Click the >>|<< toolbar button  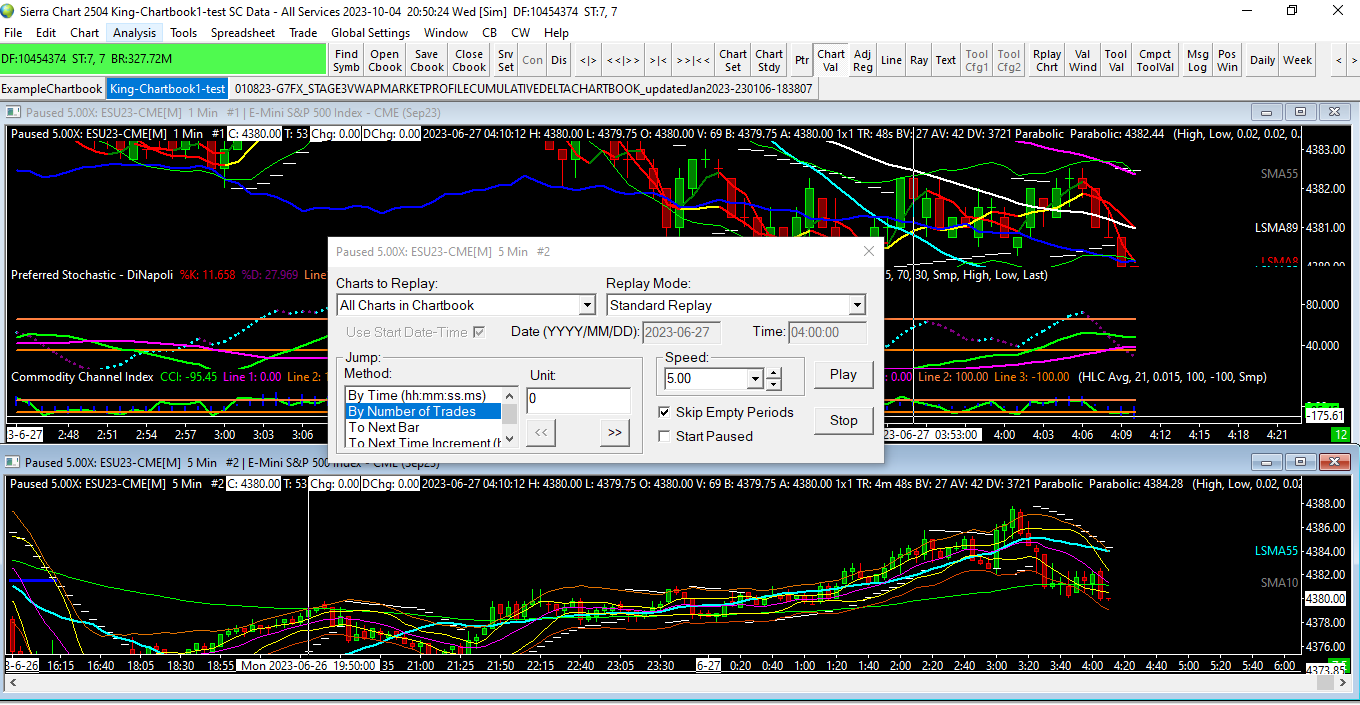[693, 60]
